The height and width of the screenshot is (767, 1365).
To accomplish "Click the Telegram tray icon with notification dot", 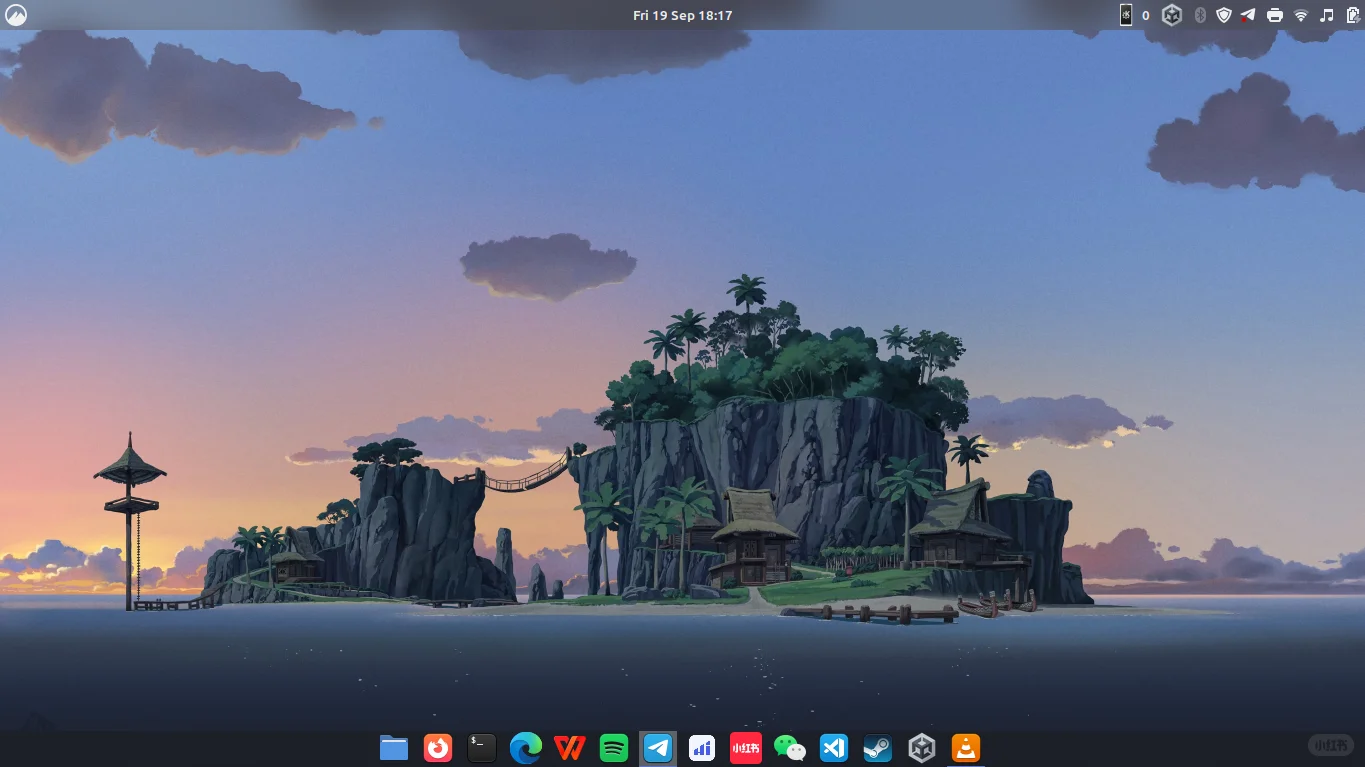I will pos(1247,15).
